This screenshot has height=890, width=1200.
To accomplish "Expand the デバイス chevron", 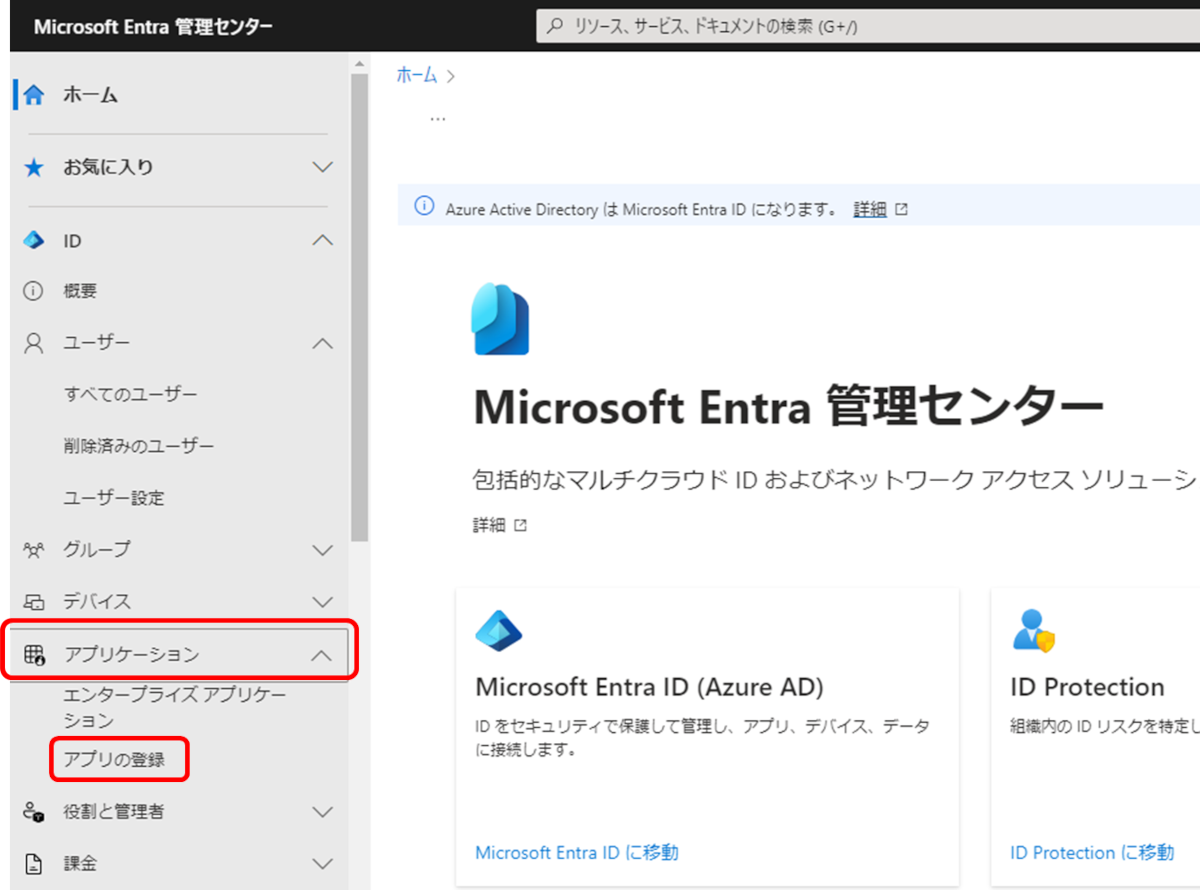I will 322,602.
